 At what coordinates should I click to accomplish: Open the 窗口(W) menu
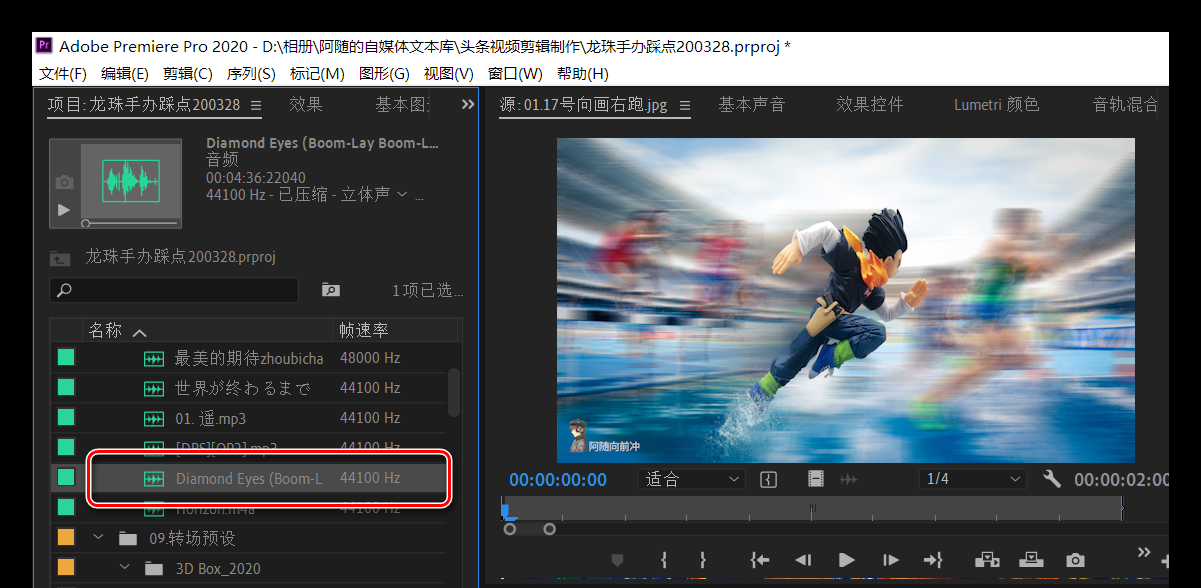point(515,74)
